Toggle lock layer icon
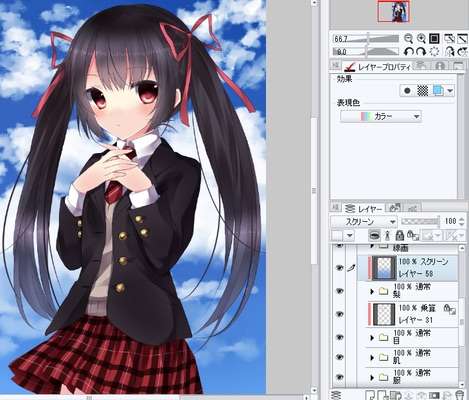 point(399,236)
